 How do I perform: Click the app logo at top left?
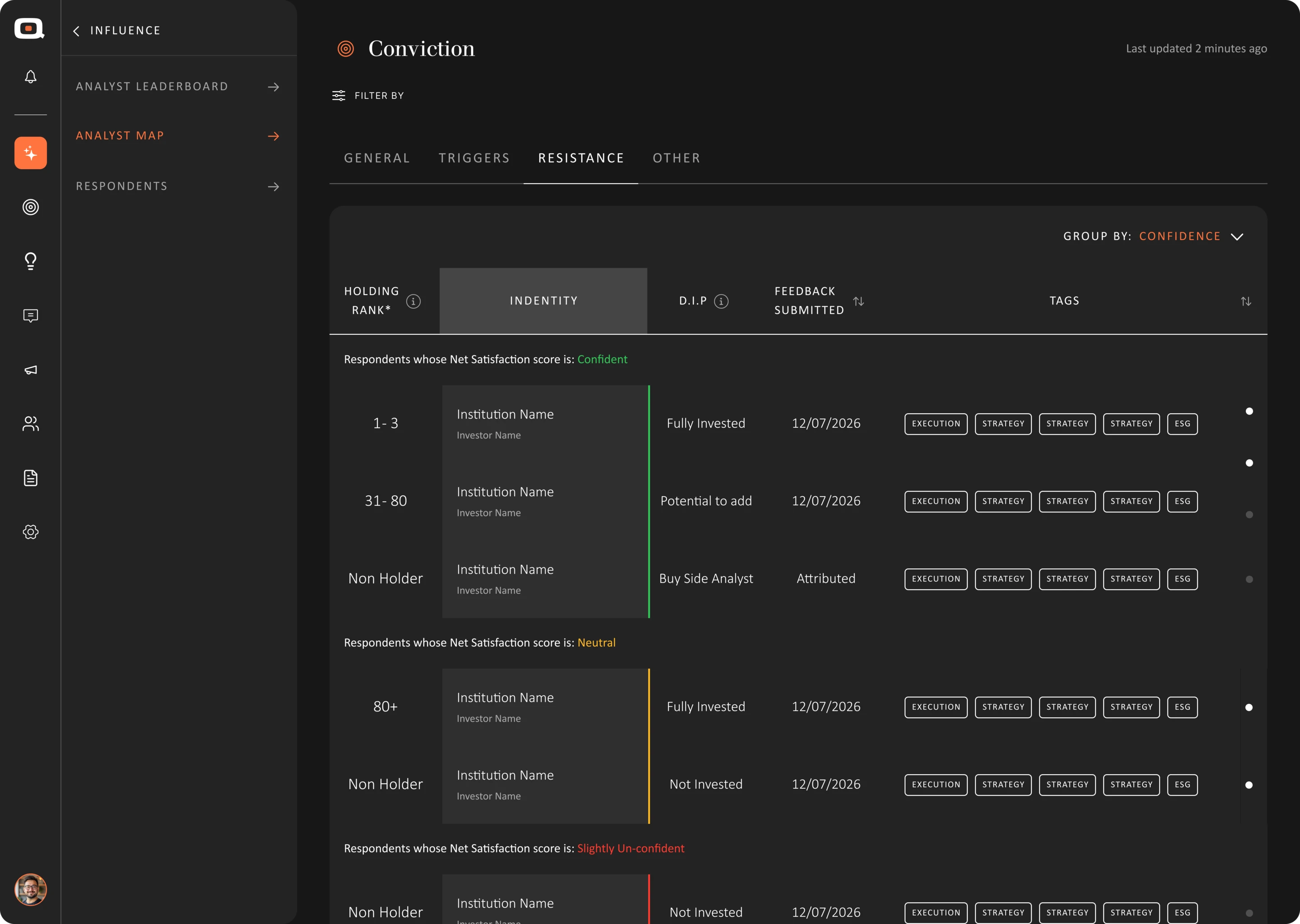click(x=29, y=28)
